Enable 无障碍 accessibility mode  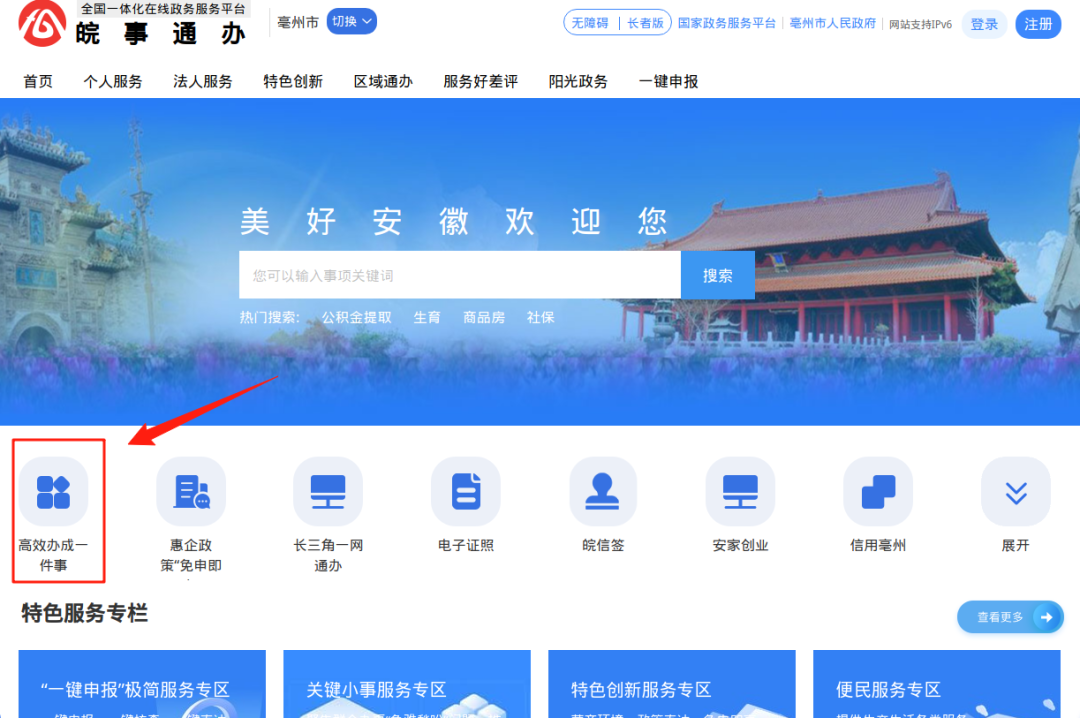point(592,22)
